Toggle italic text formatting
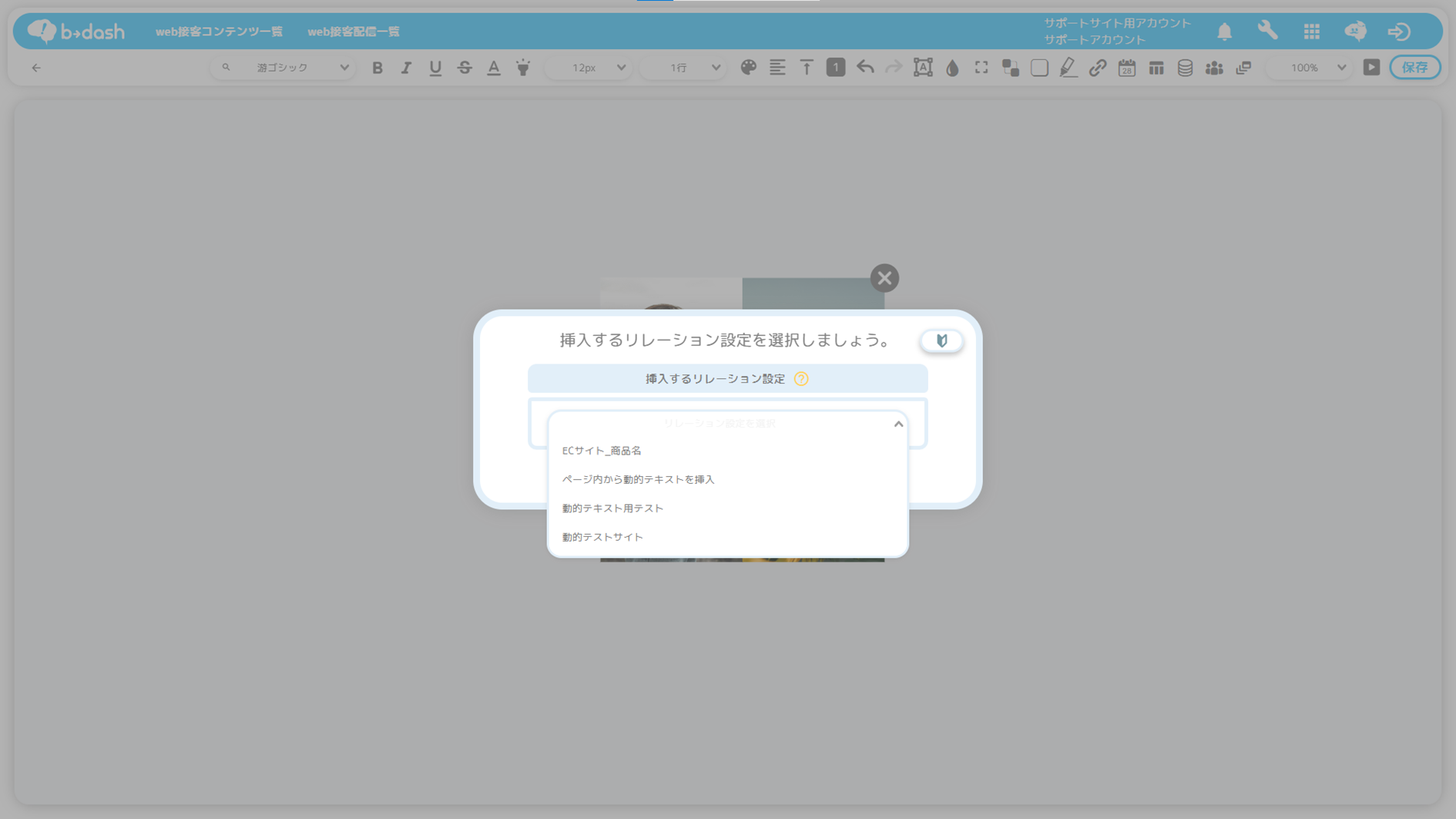Image resolution: width=1456 pixels, height=819 pixels. tap(406, 68)
